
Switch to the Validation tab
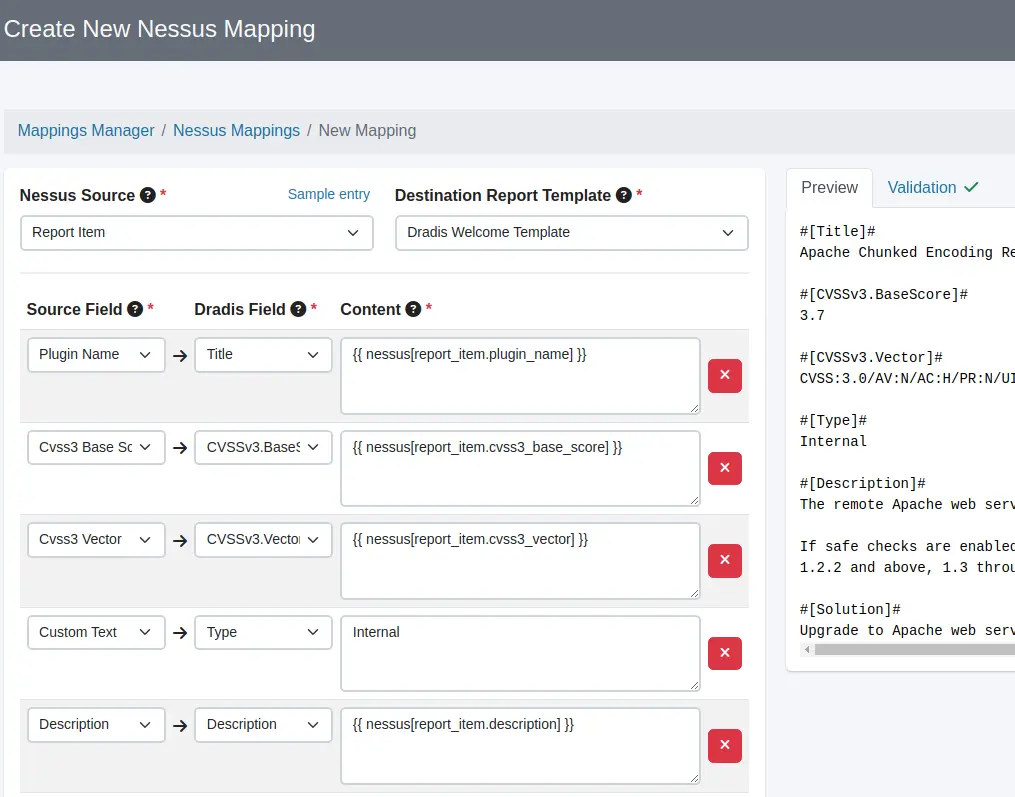point(932,188)
